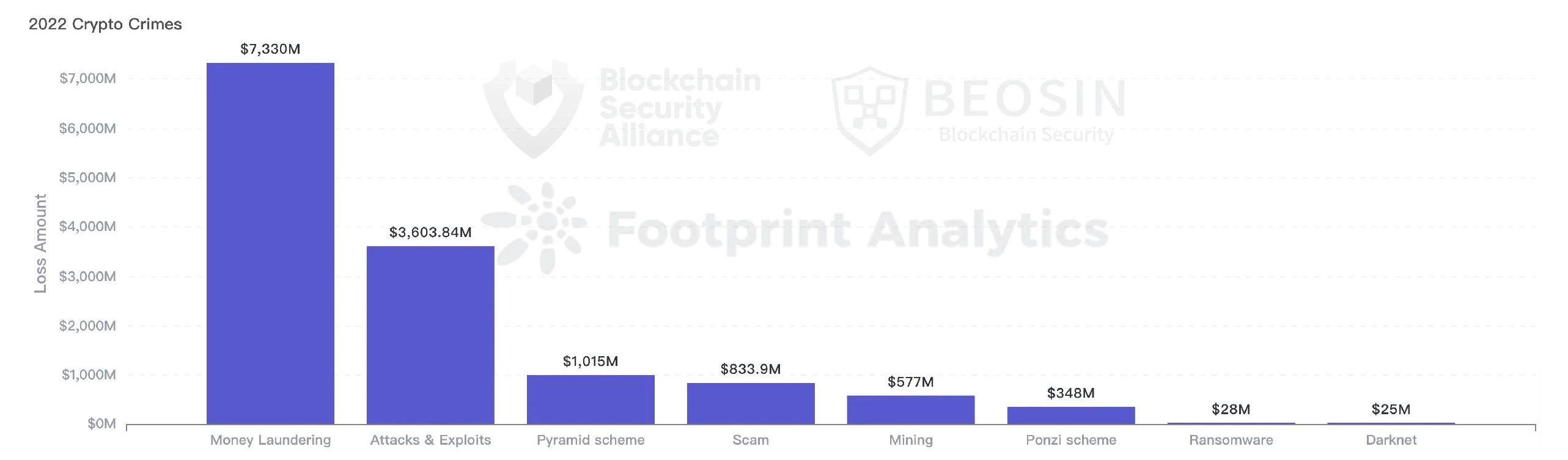Click the Darknet axis label
Image resolution: width=1568 pixels, height=460 pixels.
[1391, 440]
